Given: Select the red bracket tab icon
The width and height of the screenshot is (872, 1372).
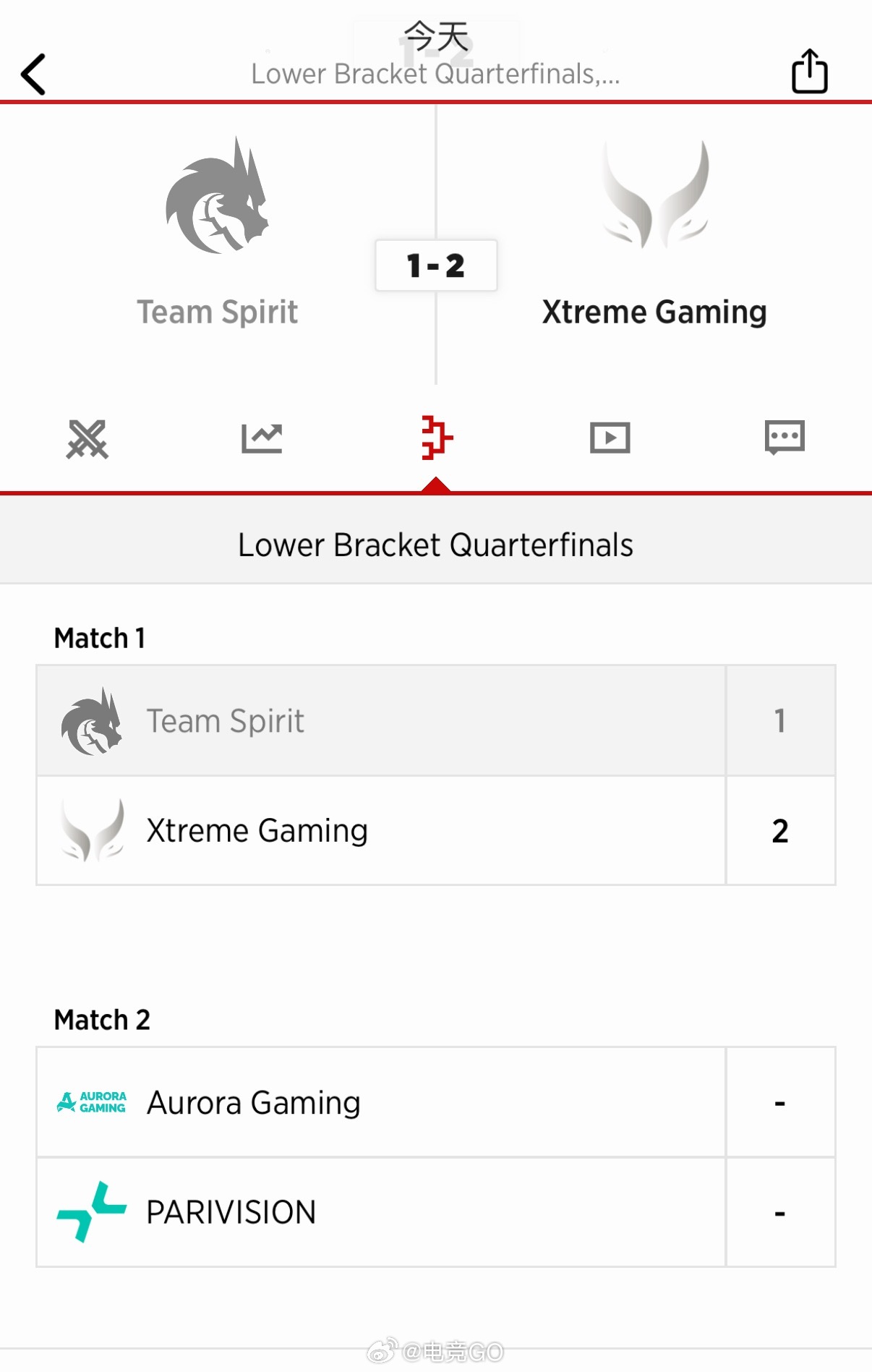Looking at the screenshot, I should [436, 438].
